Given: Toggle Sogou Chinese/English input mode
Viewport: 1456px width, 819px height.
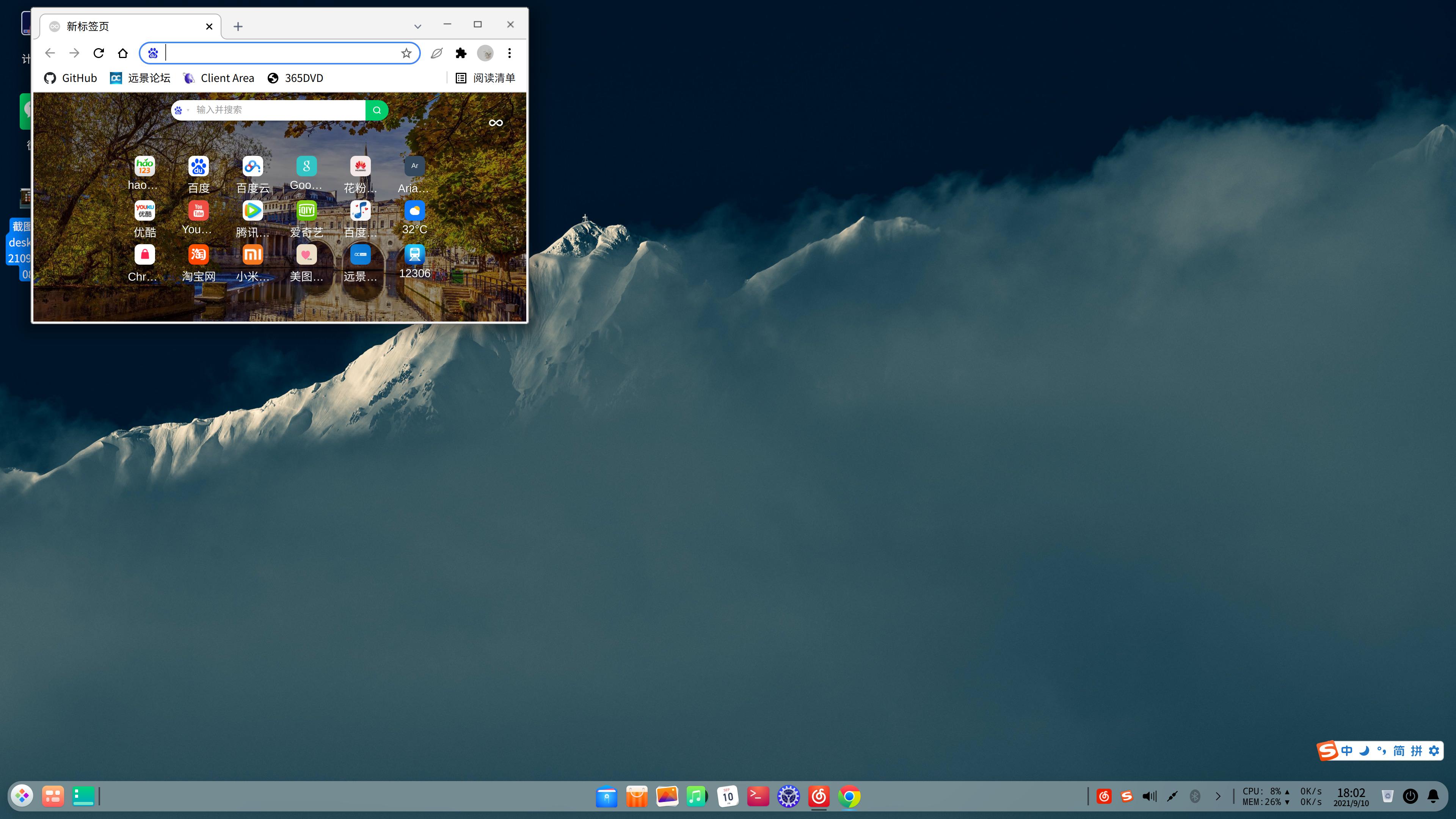Looking at the screenshot, I should 1347,751.
